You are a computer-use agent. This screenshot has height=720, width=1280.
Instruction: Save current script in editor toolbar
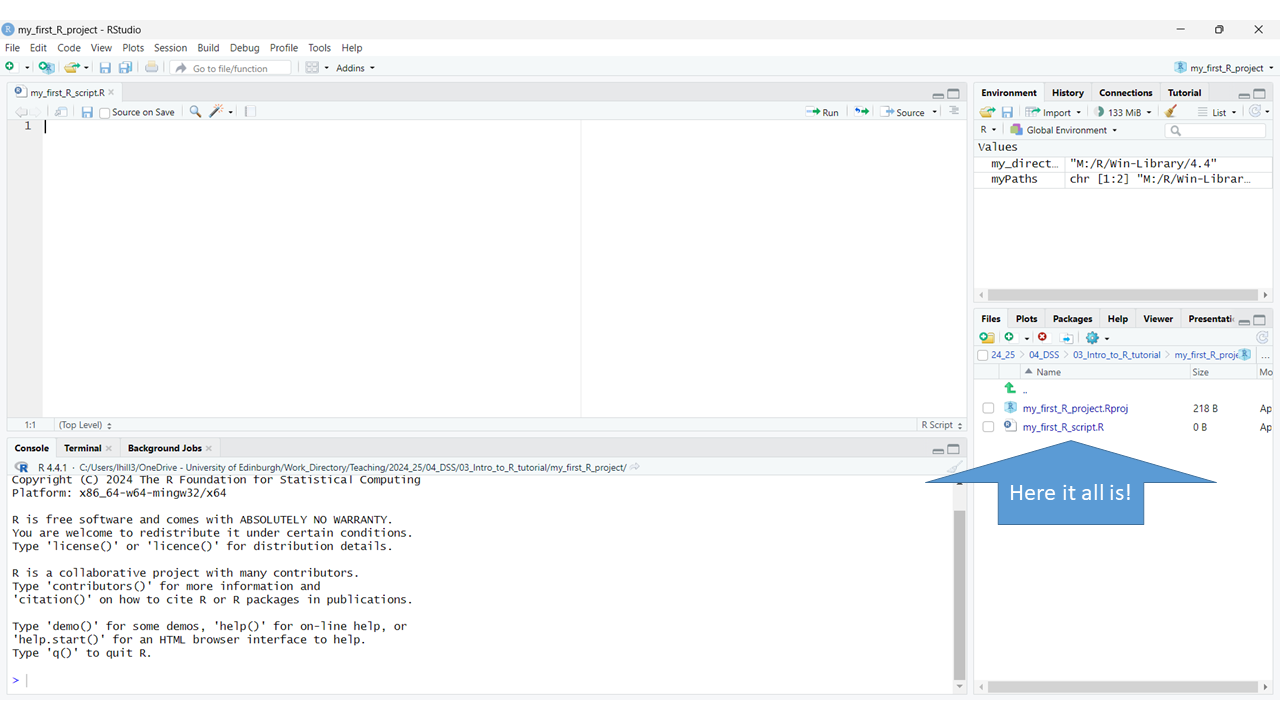(x=87, y=112)
